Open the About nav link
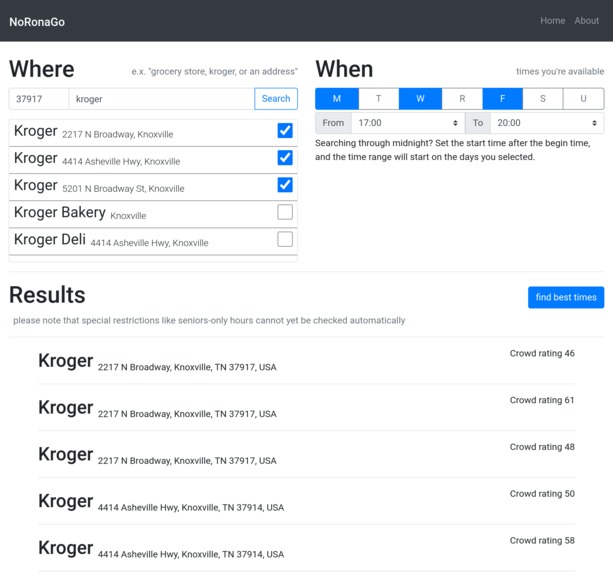 pos(586,21)
